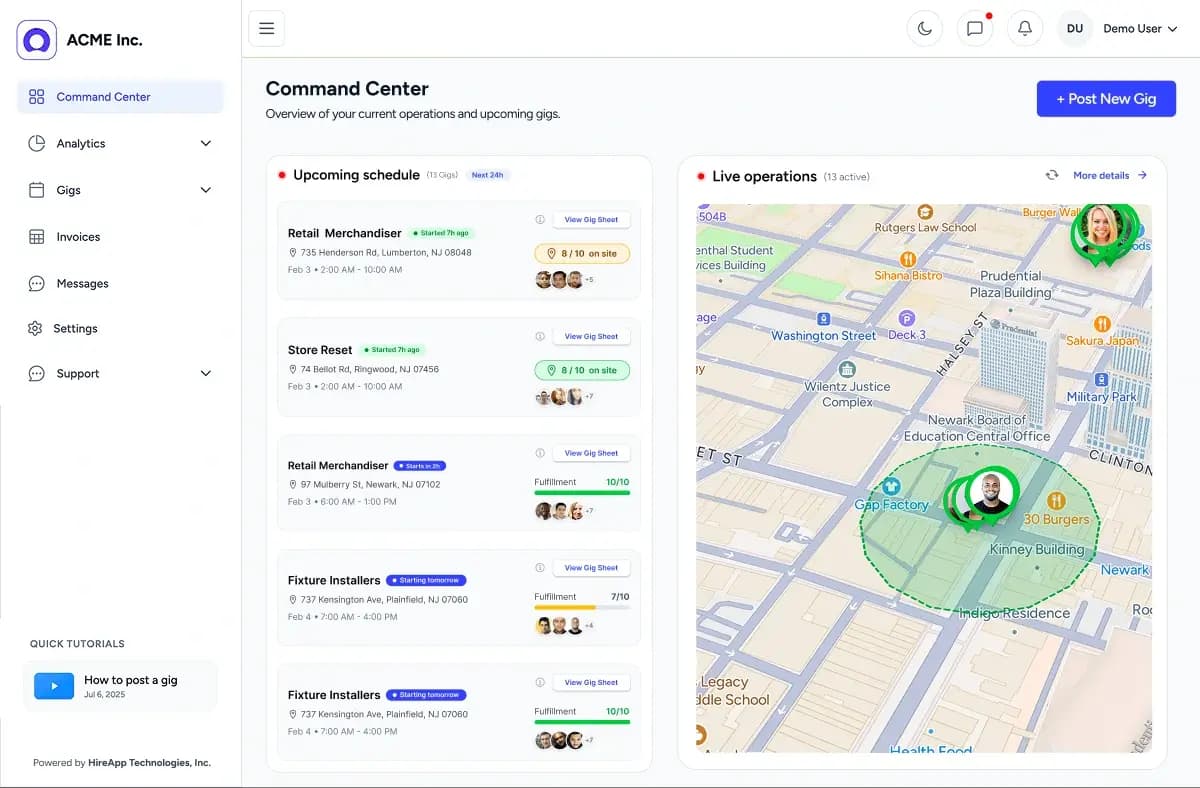Screen dimensions: 1200x788
Task: Click the 30 Burgers restaurant map pin
Action: coord(1056,500)
